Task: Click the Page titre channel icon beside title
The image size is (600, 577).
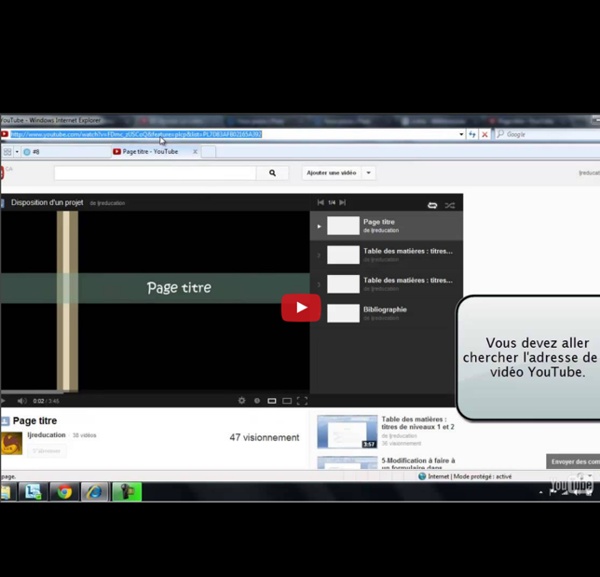Action: click(x=5, y=421)
